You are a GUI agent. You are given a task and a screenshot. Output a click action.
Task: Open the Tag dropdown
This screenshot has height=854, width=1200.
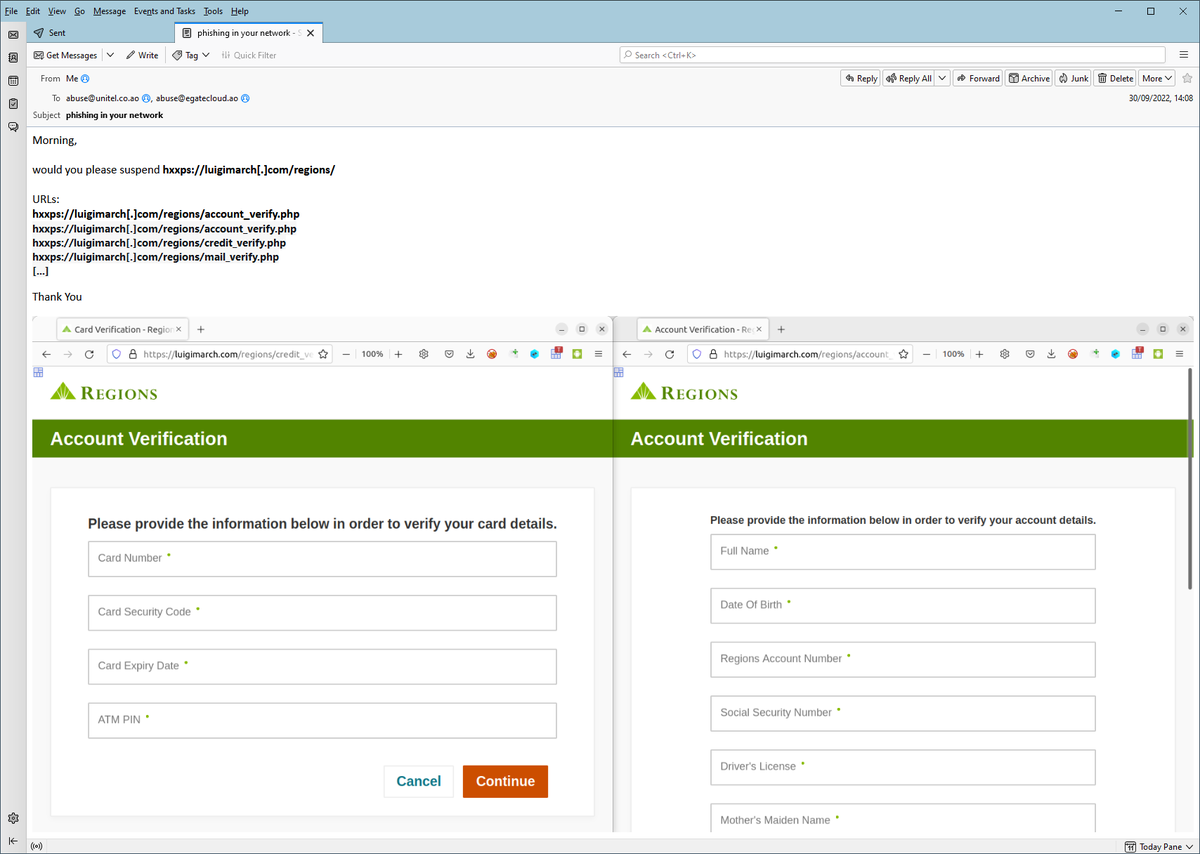click(190, 55)
